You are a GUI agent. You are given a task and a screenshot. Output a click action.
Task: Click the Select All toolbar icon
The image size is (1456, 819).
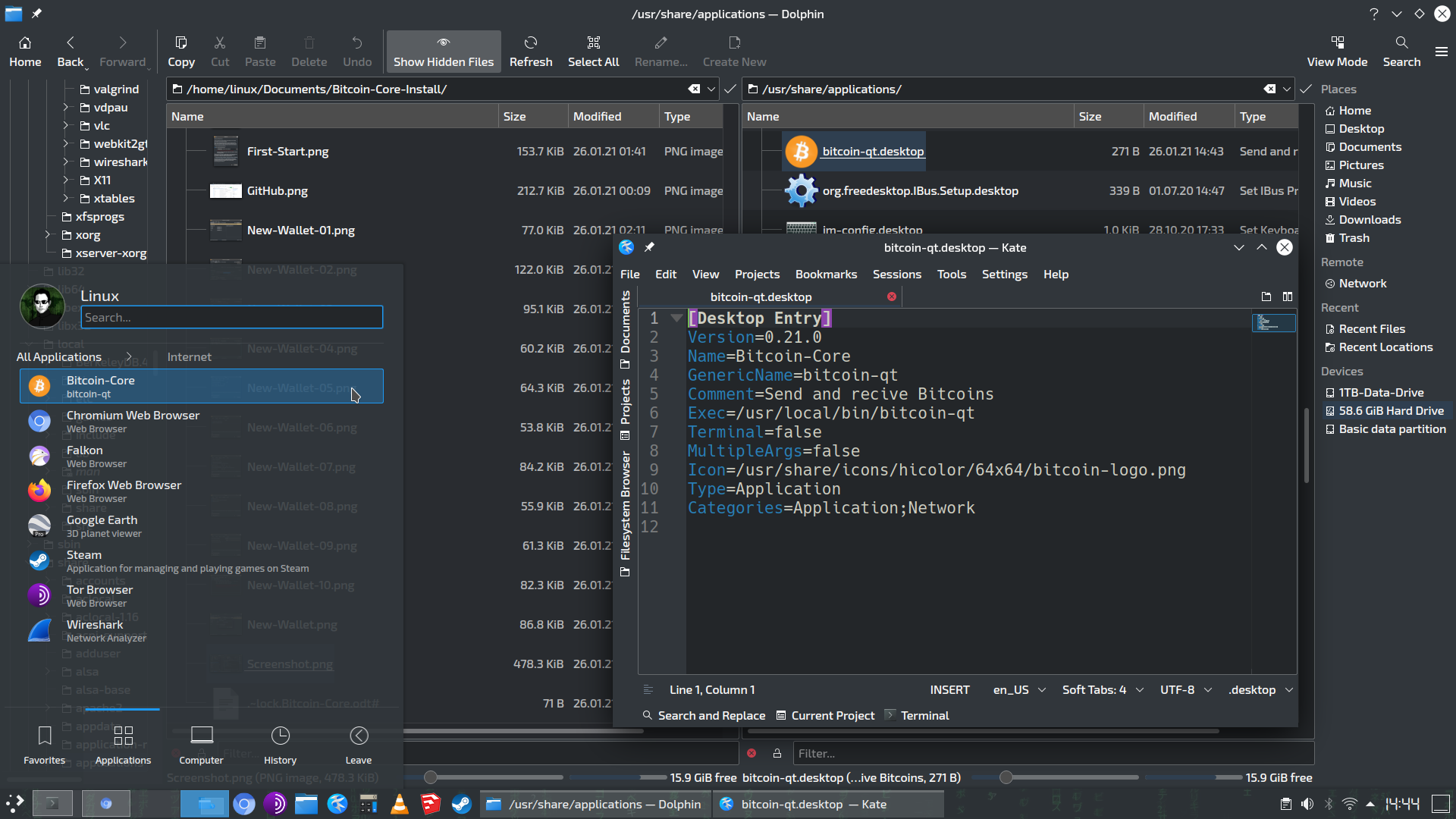tap(593, 51)
